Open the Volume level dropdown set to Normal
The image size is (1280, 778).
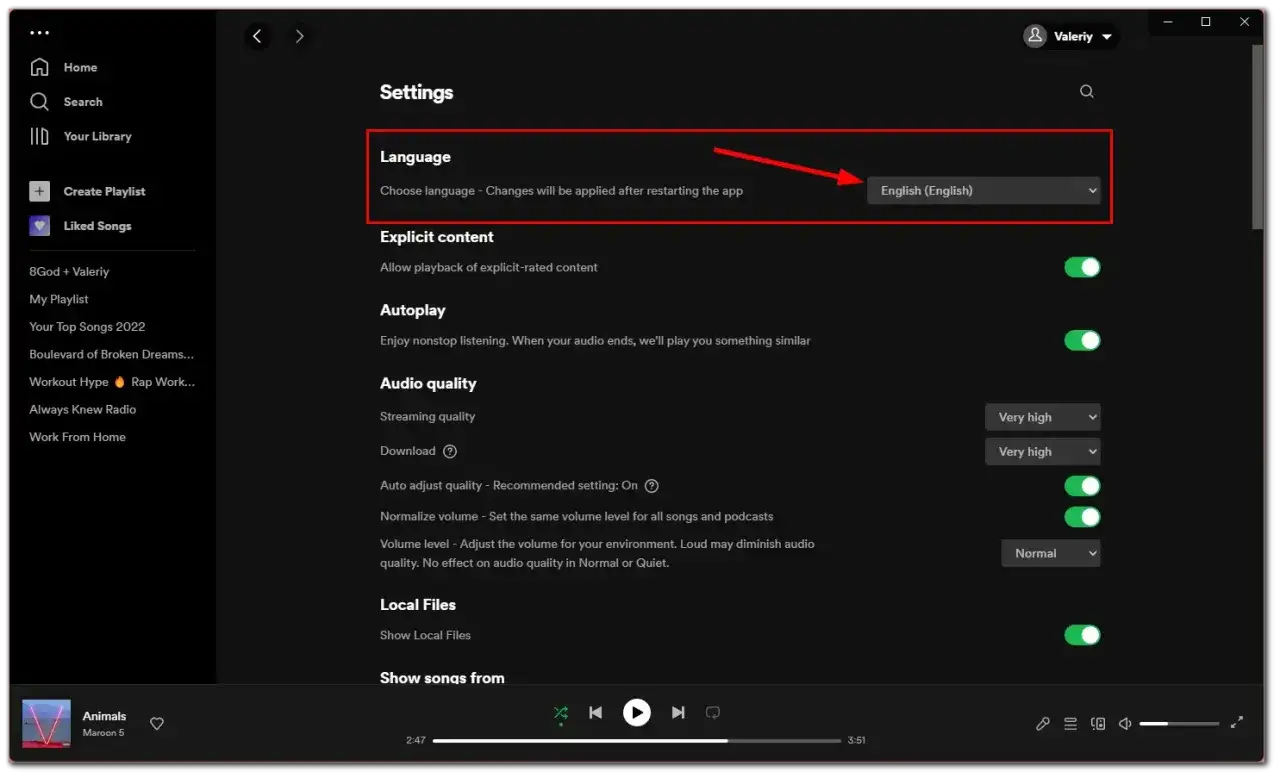[x=1050, y=553]
